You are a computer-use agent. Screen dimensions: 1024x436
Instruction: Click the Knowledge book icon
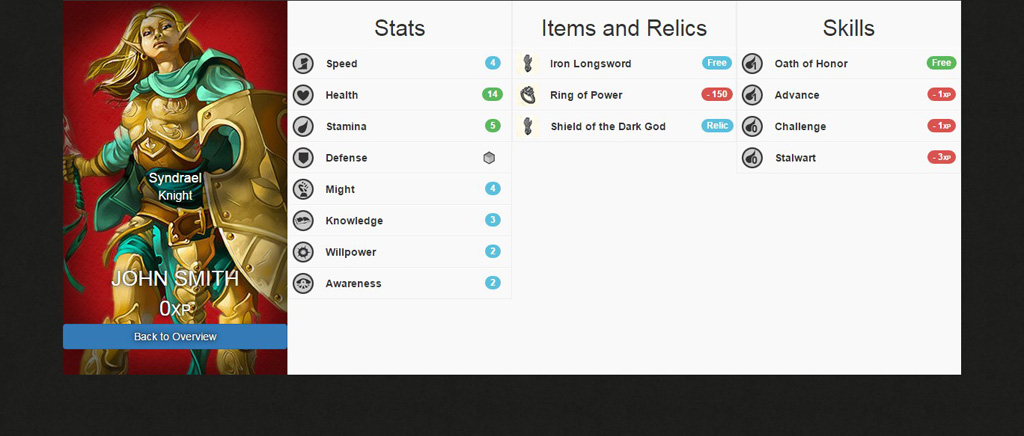point(303,221)
